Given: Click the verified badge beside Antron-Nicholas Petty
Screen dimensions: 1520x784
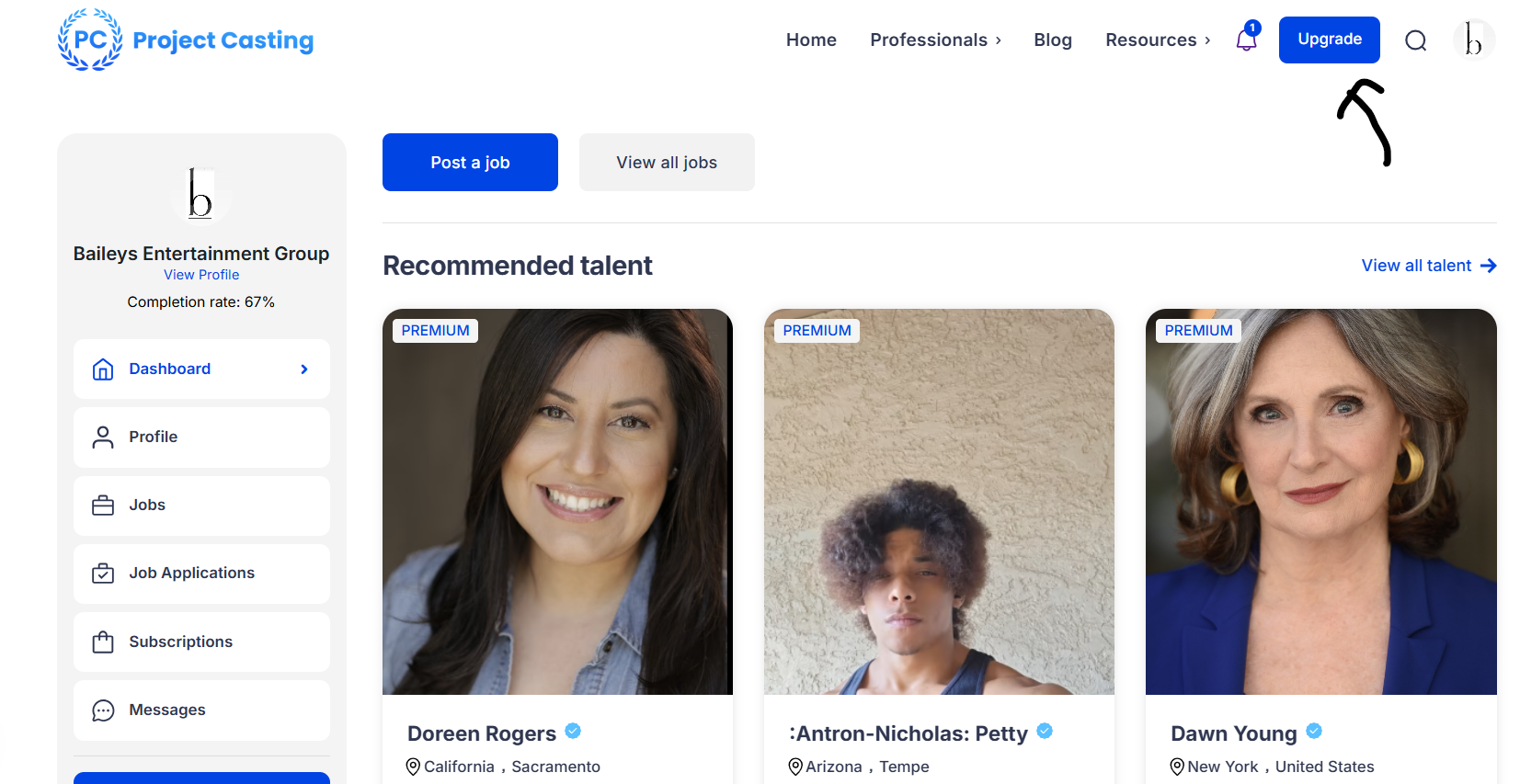Looking at the screenshot, I should [x=1045, y=731].
